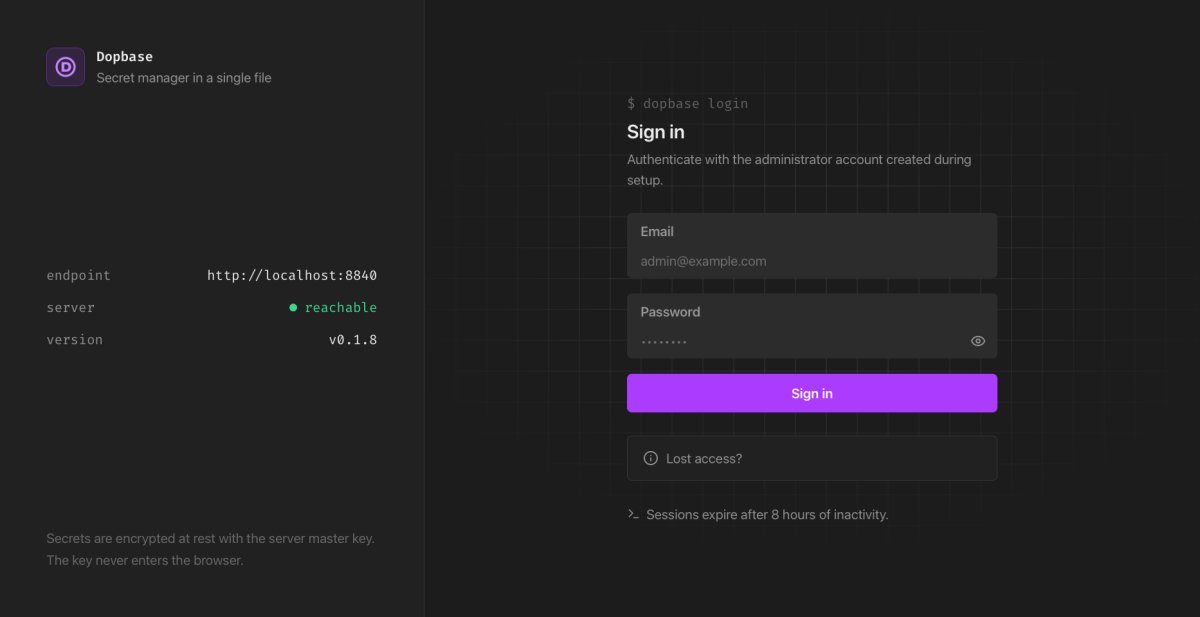Image resolution: width=1200 pixels, height=617 pixels.
Task: Focus the Email input field
Action: [x=812, y=246]
